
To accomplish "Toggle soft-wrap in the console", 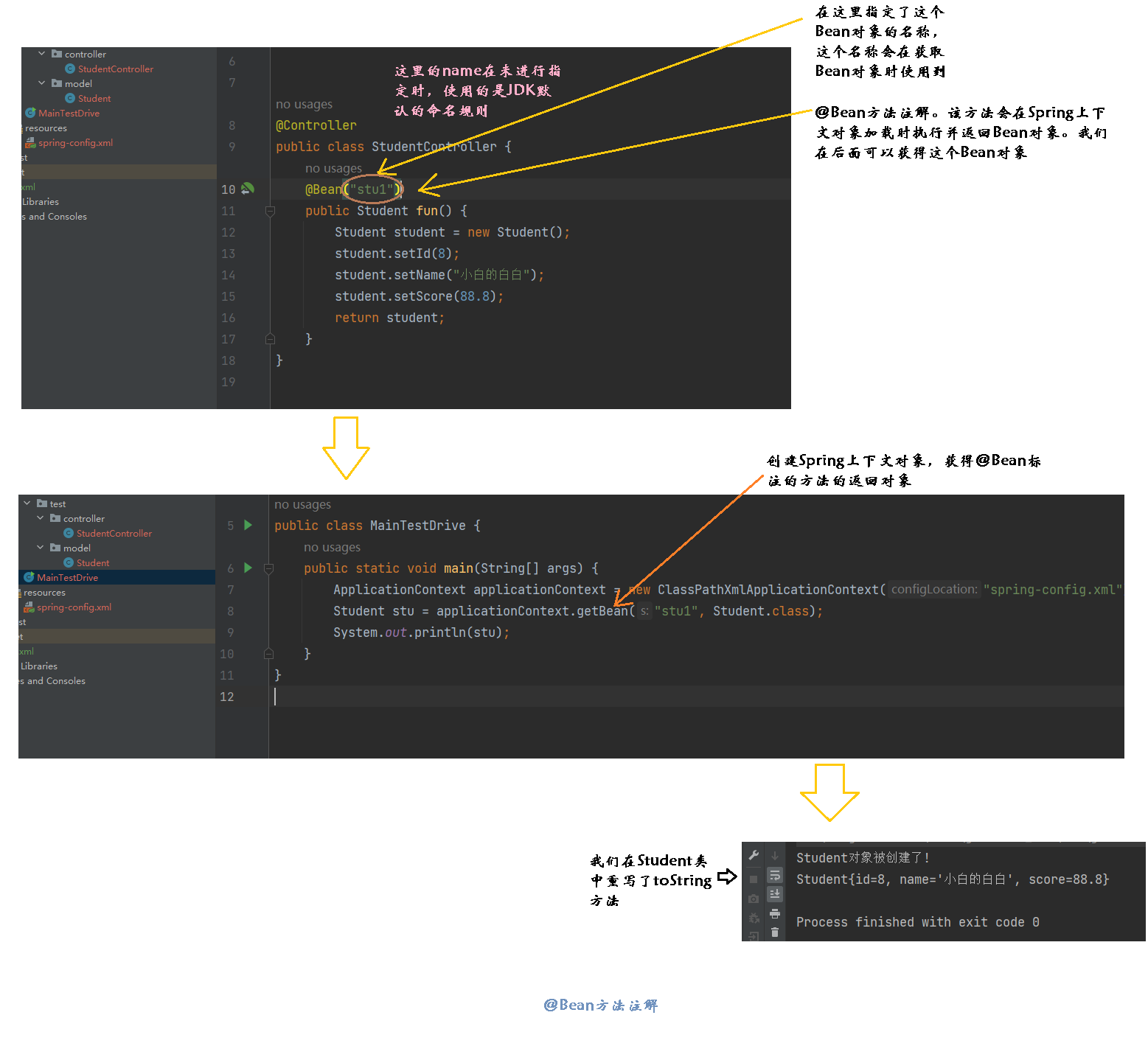I will [775, 876].
